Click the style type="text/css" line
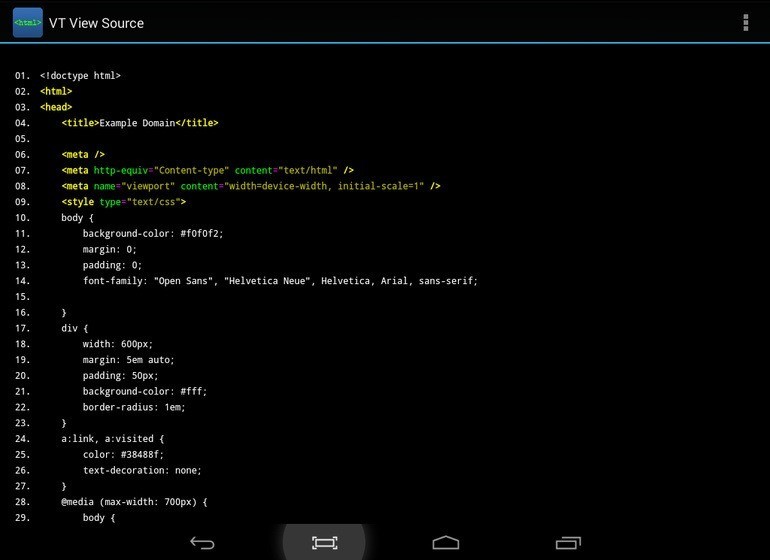This screenshot has height=560, width=770. [124, 202]
